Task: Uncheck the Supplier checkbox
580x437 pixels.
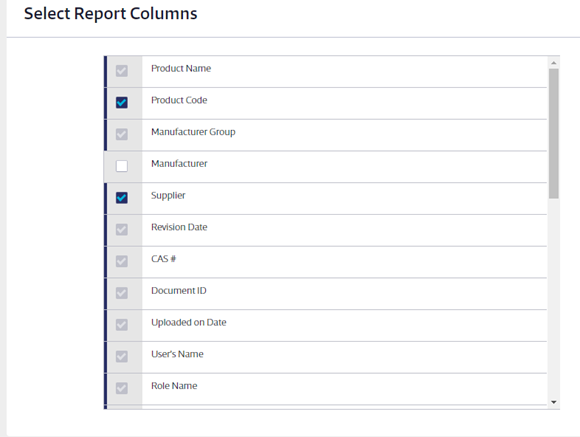Action: [122, 198]
